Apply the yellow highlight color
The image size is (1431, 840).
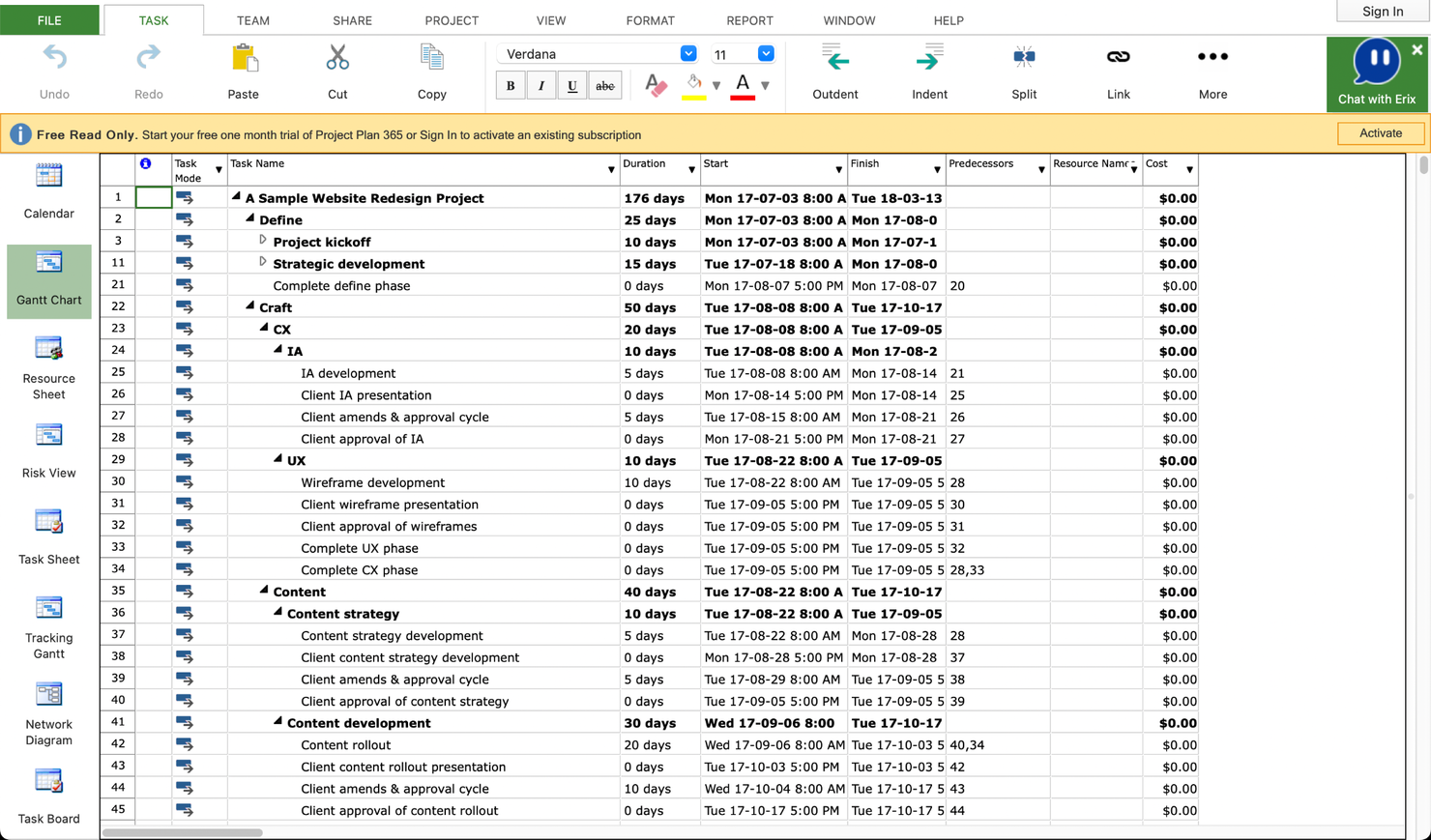(x=693, y=86)
